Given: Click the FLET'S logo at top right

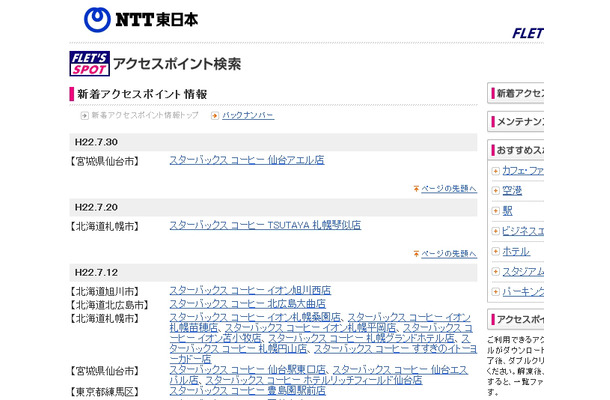Looking at the screenshot, I should point(528,33).
